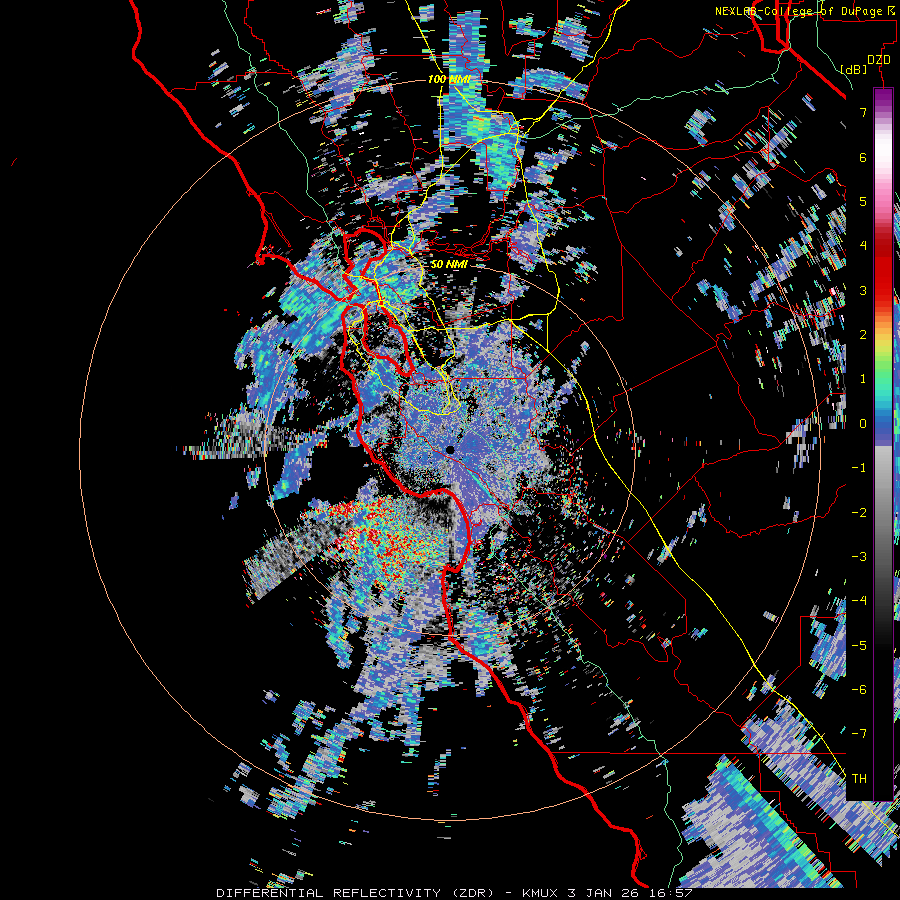Click the DIFFERENTIAL REFLECTIVITY (ZDR) caption text
Viewport: 900px width, 900px height.
pyautogui.click(x=355, y=893)
